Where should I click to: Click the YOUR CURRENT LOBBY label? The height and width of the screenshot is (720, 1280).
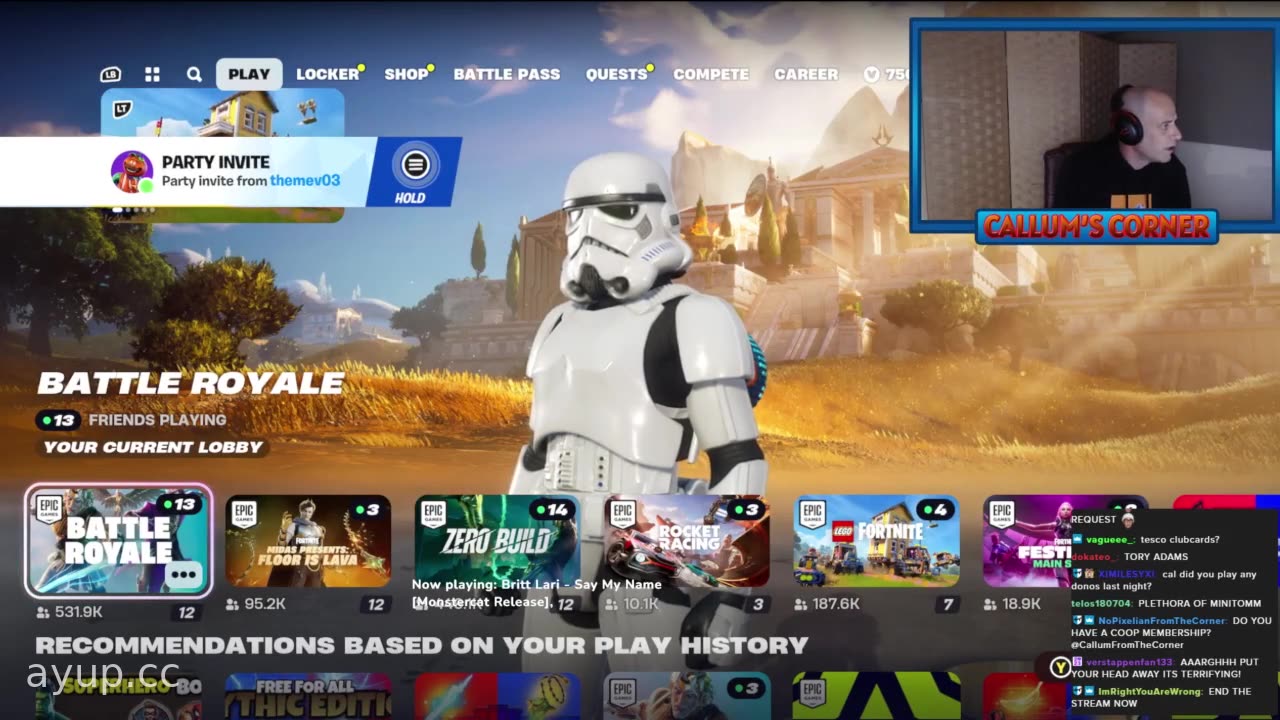[x=153, y=447]
